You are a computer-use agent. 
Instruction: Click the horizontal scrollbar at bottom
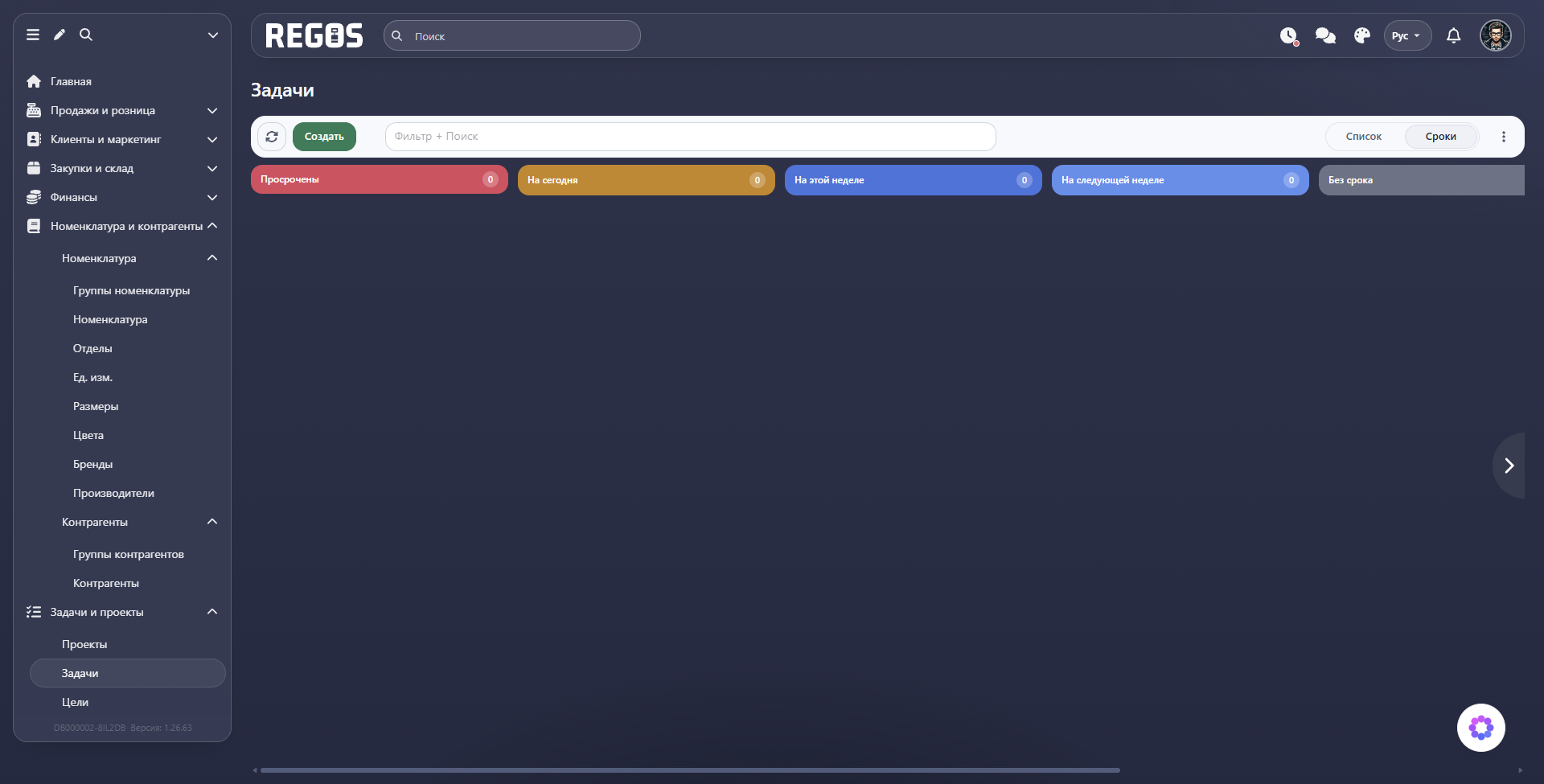pos(690,770)
